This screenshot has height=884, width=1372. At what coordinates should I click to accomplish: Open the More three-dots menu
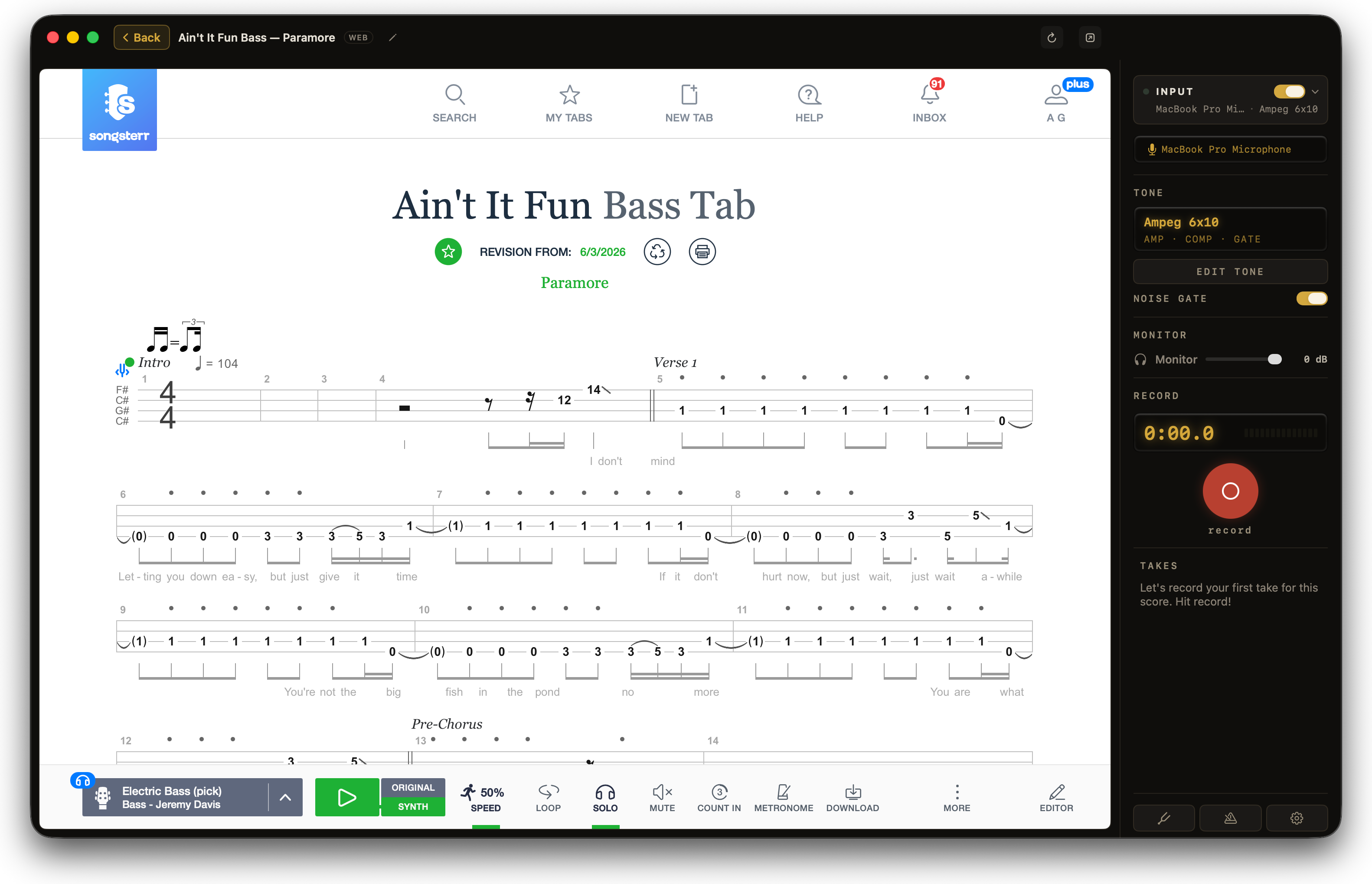point(957,798)
